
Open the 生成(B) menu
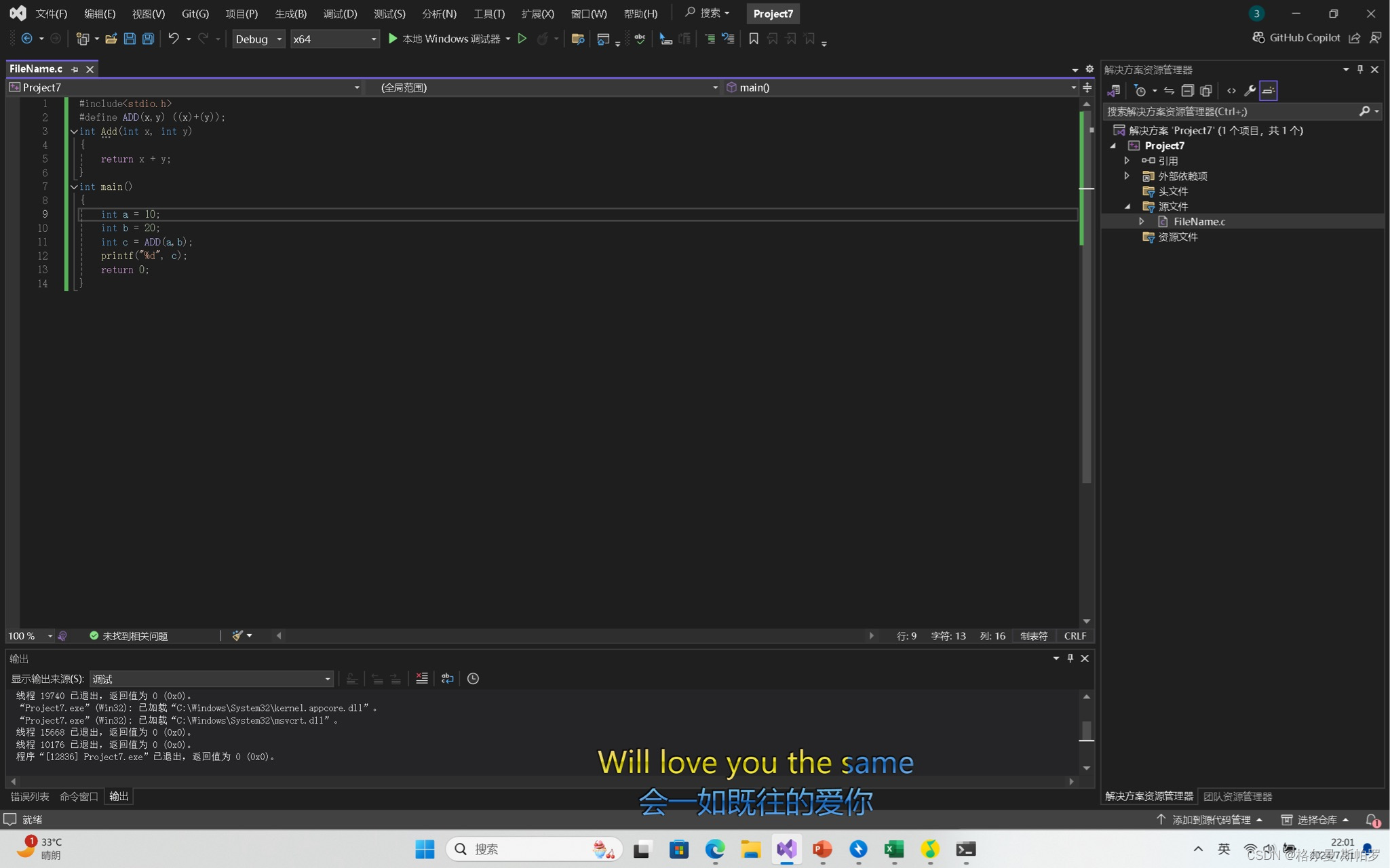click(x=291, y=14)
